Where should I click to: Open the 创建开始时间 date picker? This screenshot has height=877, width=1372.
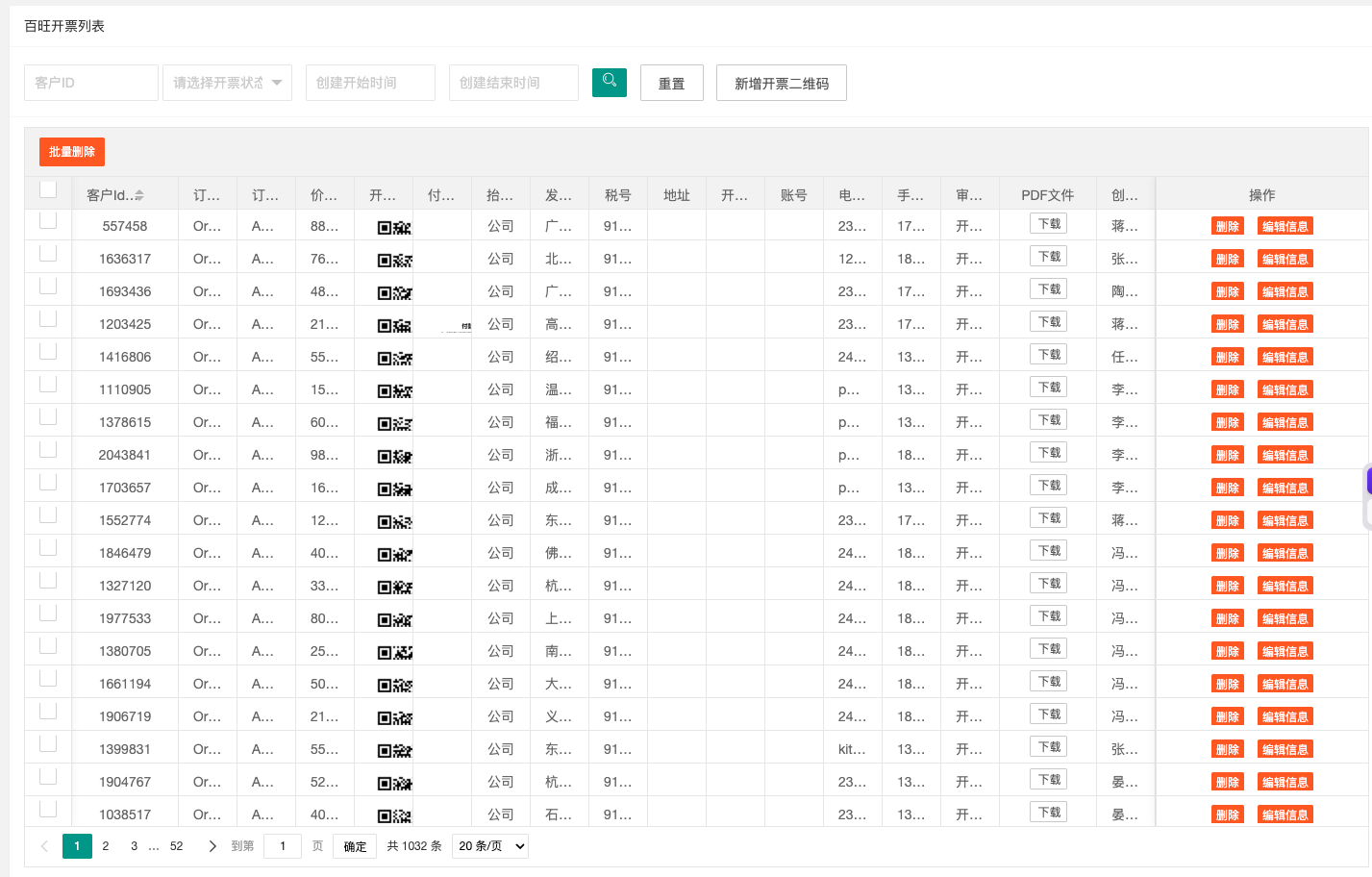coord(370,83)
